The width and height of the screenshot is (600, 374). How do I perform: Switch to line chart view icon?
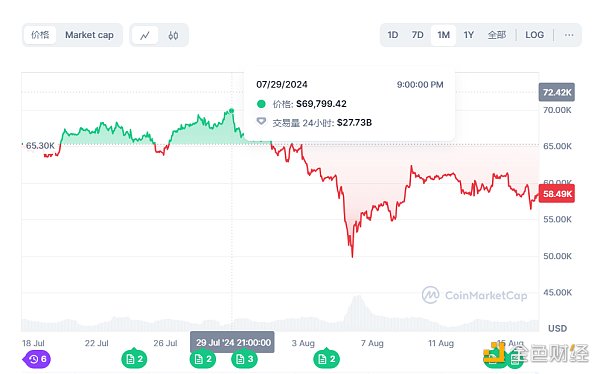145,35
